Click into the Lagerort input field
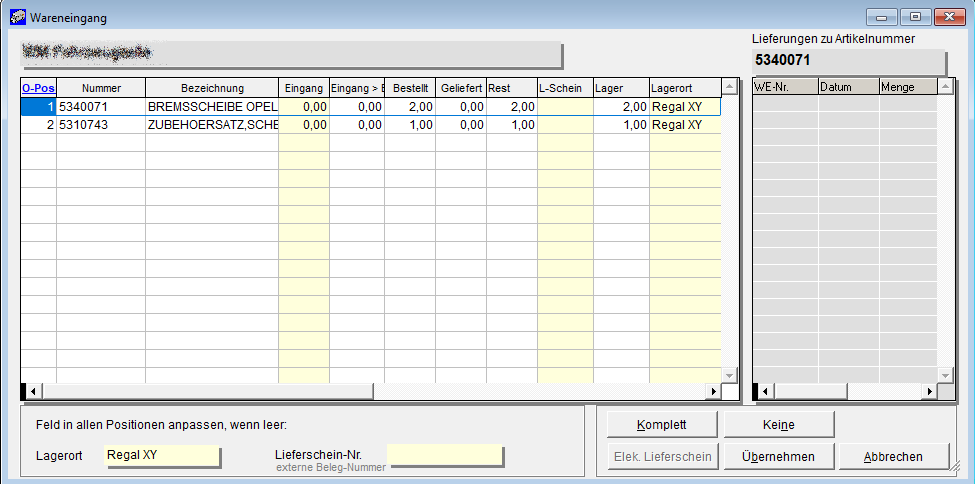The width and height of the screenshot is (975, 484). 161,456
